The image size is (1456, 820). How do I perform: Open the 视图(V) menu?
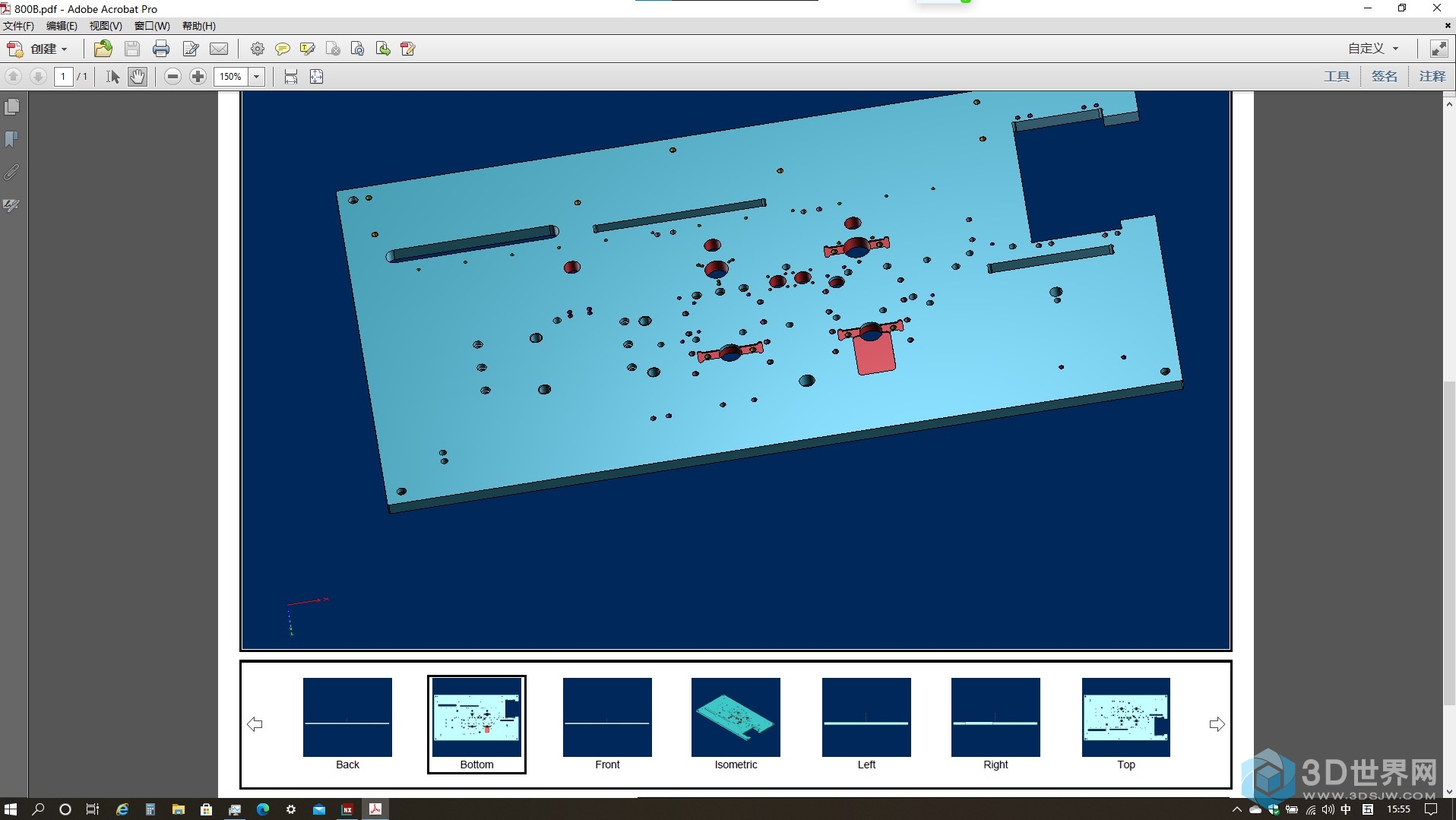(x=106, y=26)
